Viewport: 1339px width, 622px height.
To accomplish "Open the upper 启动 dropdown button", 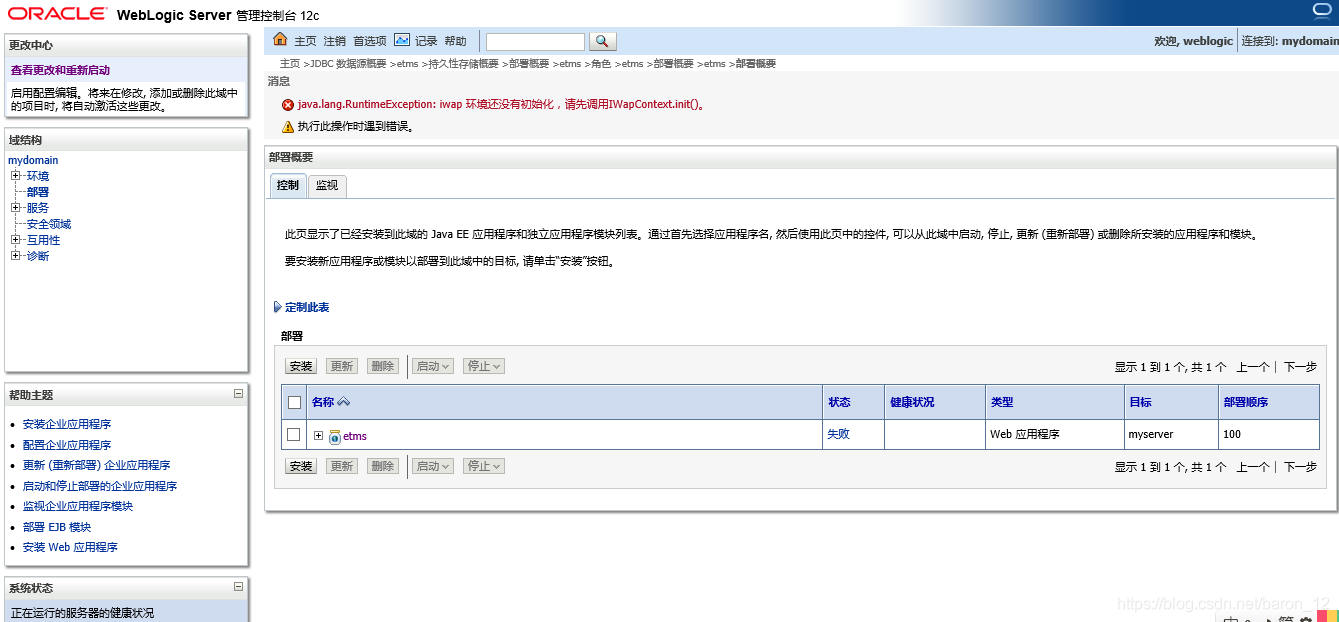I will tap(433, 366).
